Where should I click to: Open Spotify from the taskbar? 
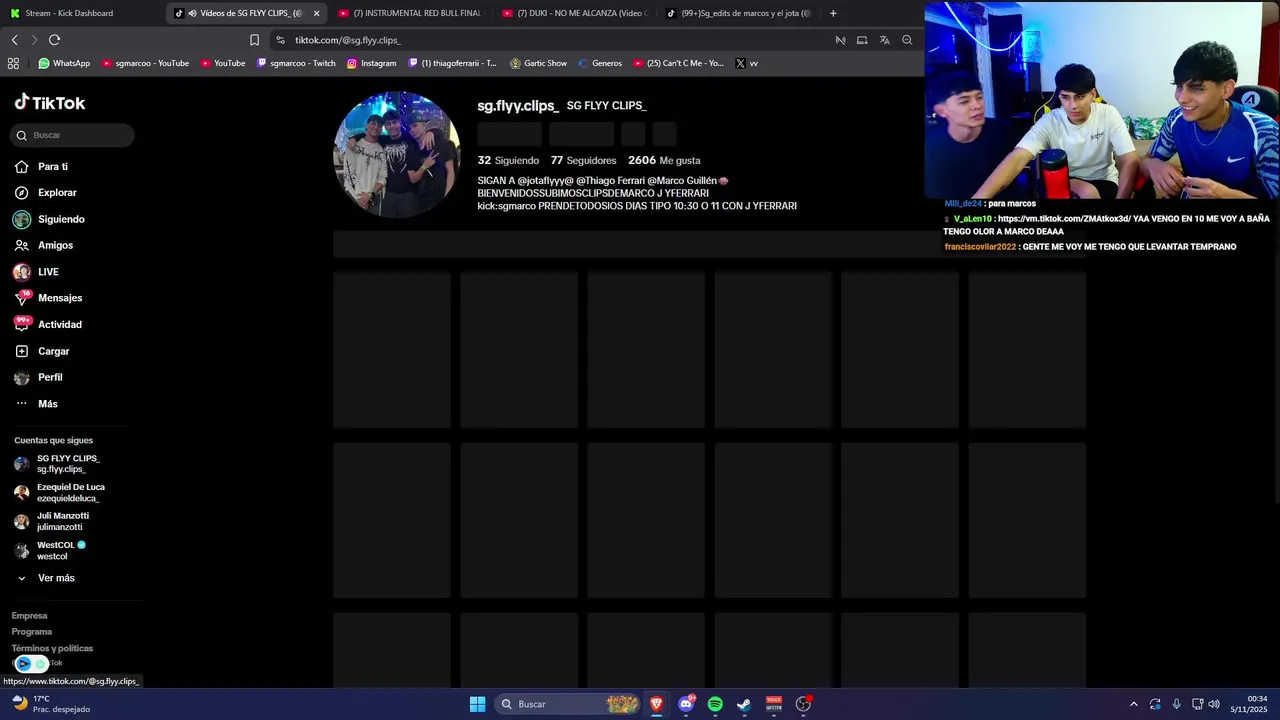[x=715, y=704]
